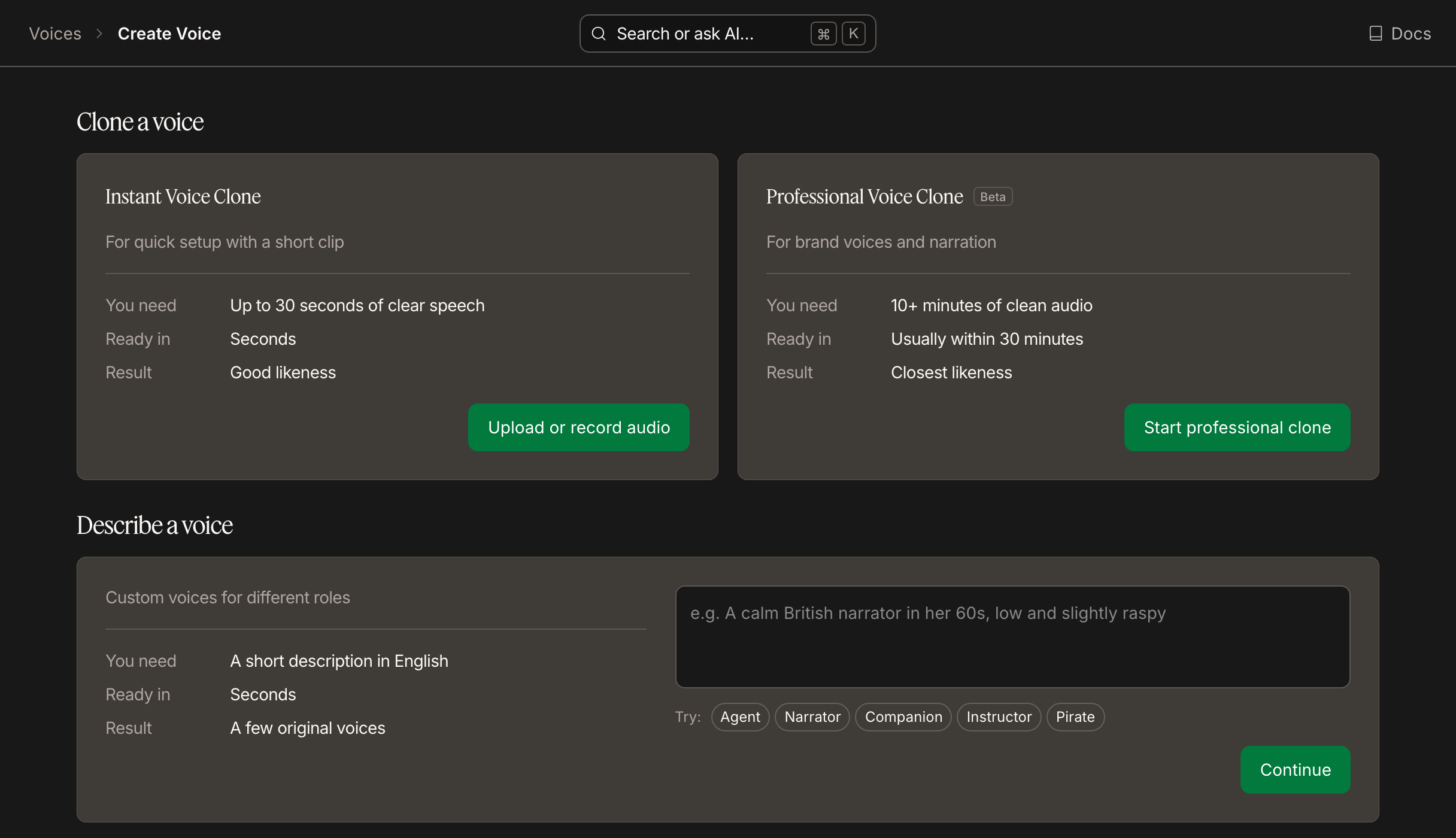Image resolution: width=1456 pixels, height=838 pixels.
Task: Click Upload or record audio button
Action: tap(578, 427)
